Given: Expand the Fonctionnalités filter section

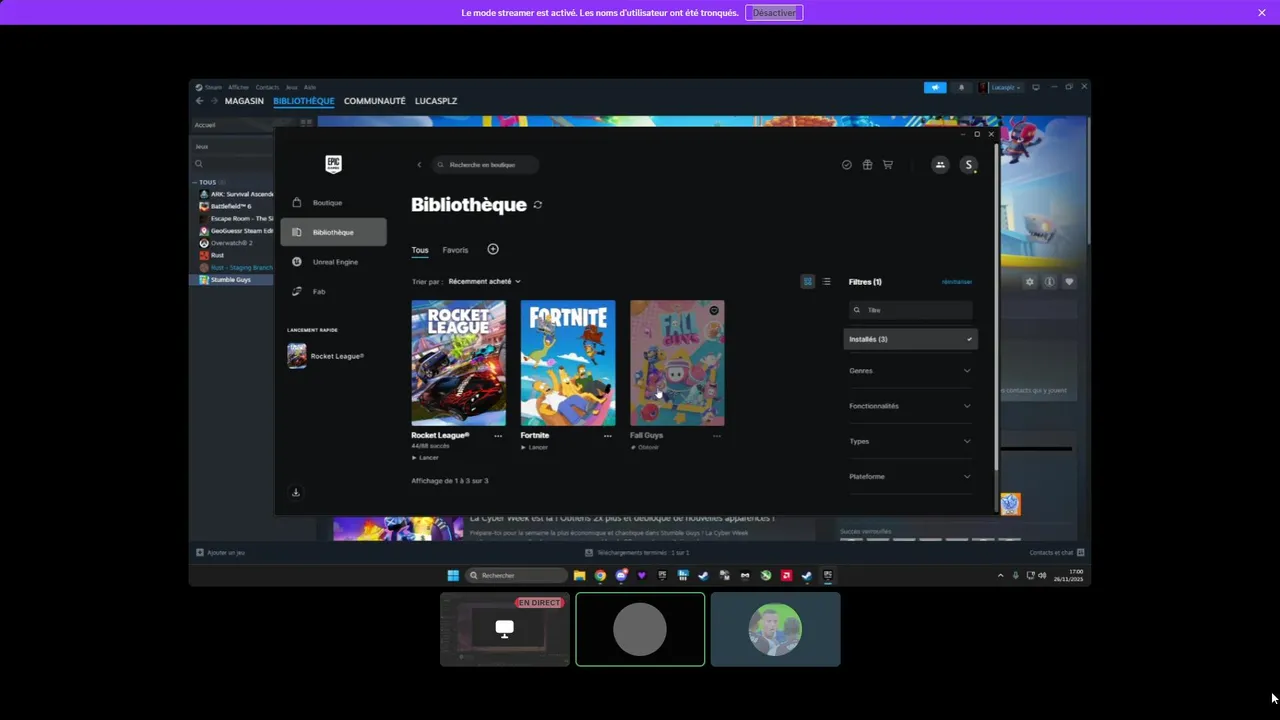Looking at the screenshot, I should pos(910,406).
